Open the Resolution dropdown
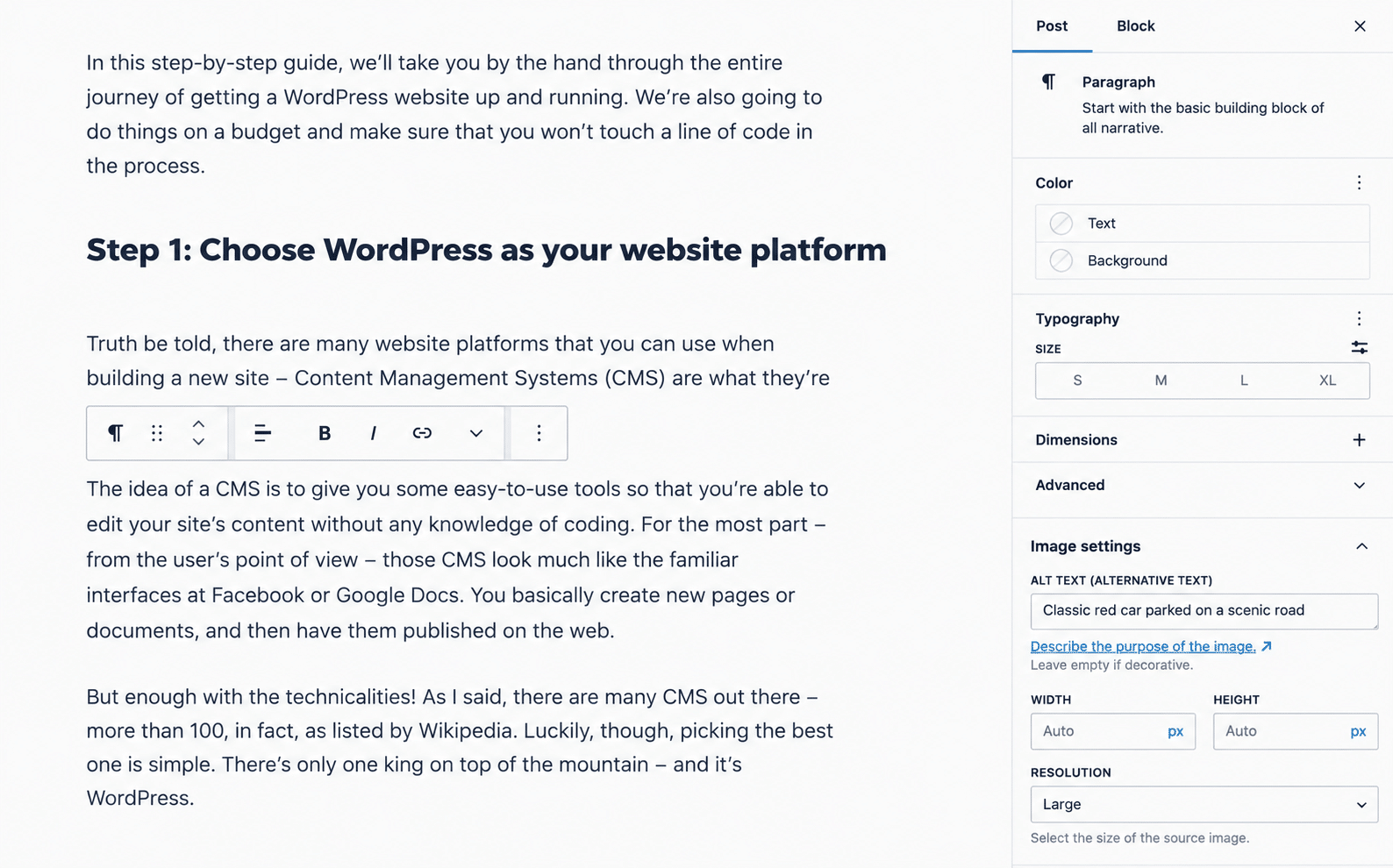1393x868 pixels. [1204, 804]
